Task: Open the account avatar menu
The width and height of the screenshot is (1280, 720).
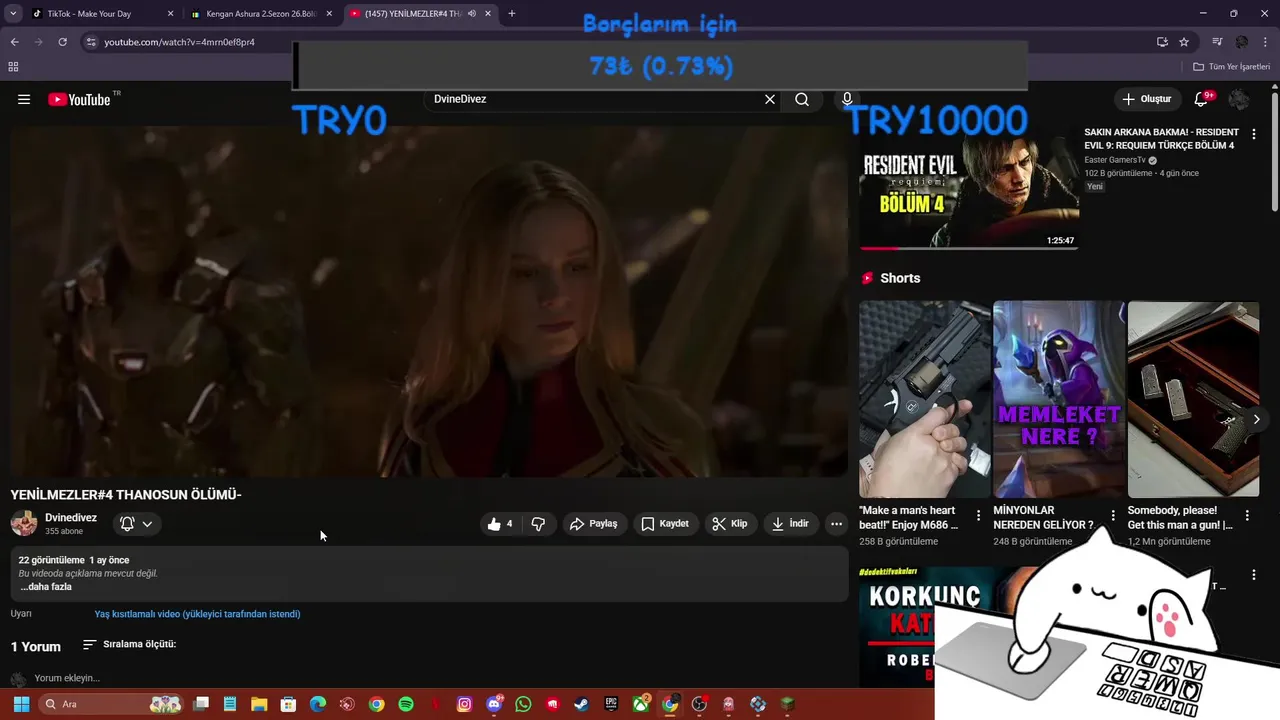Action: 1239,99
